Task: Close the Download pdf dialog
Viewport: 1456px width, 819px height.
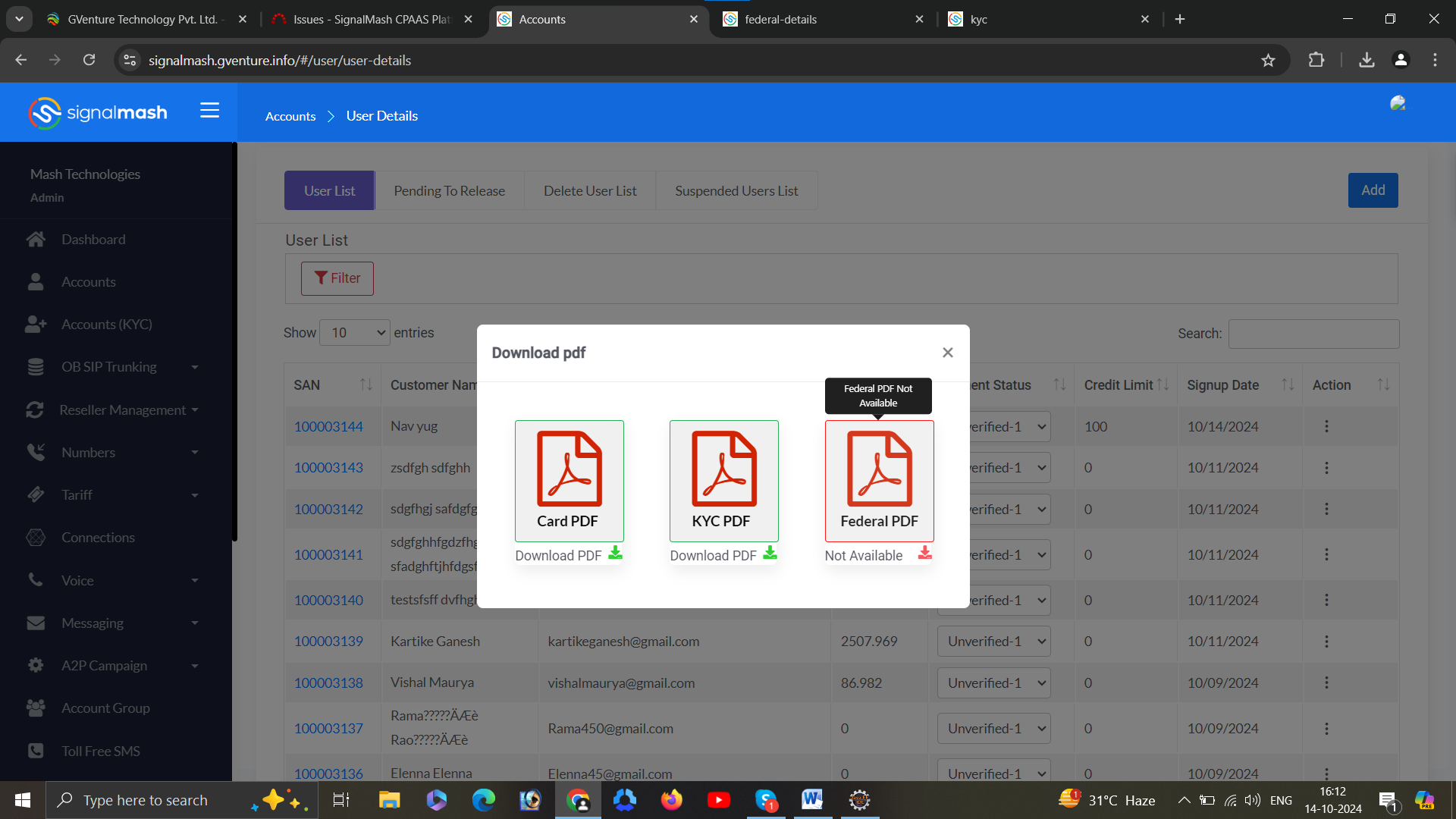Action: click(947, 353)
